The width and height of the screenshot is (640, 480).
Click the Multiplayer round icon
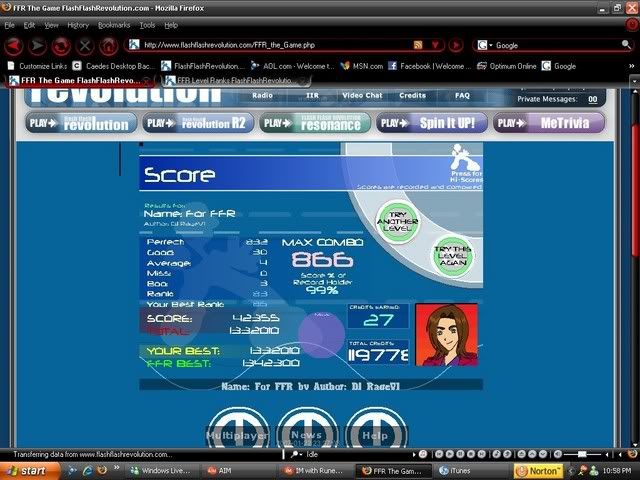pos(236,434)
